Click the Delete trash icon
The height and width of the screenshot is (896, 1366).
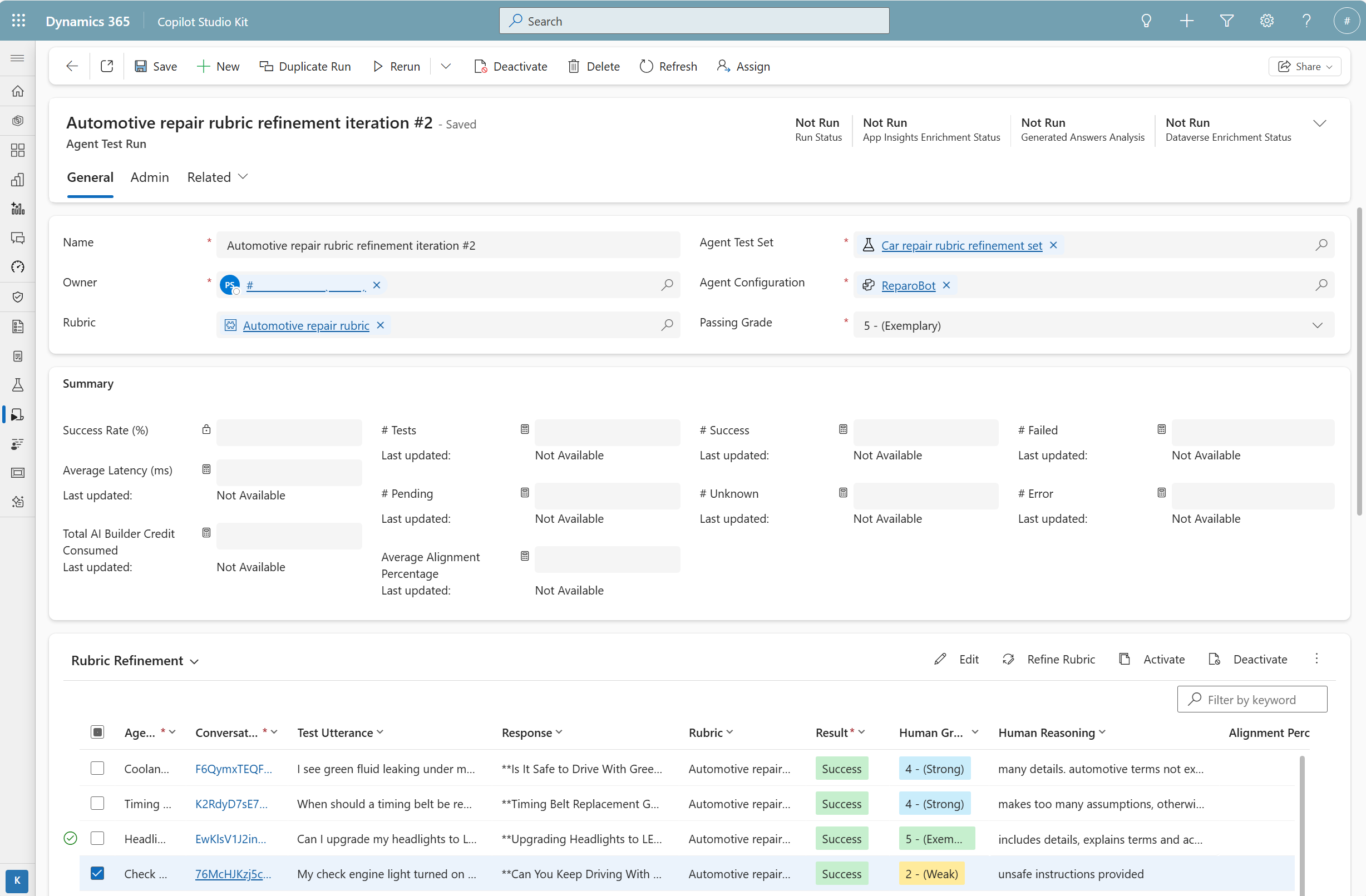[573, 67]
